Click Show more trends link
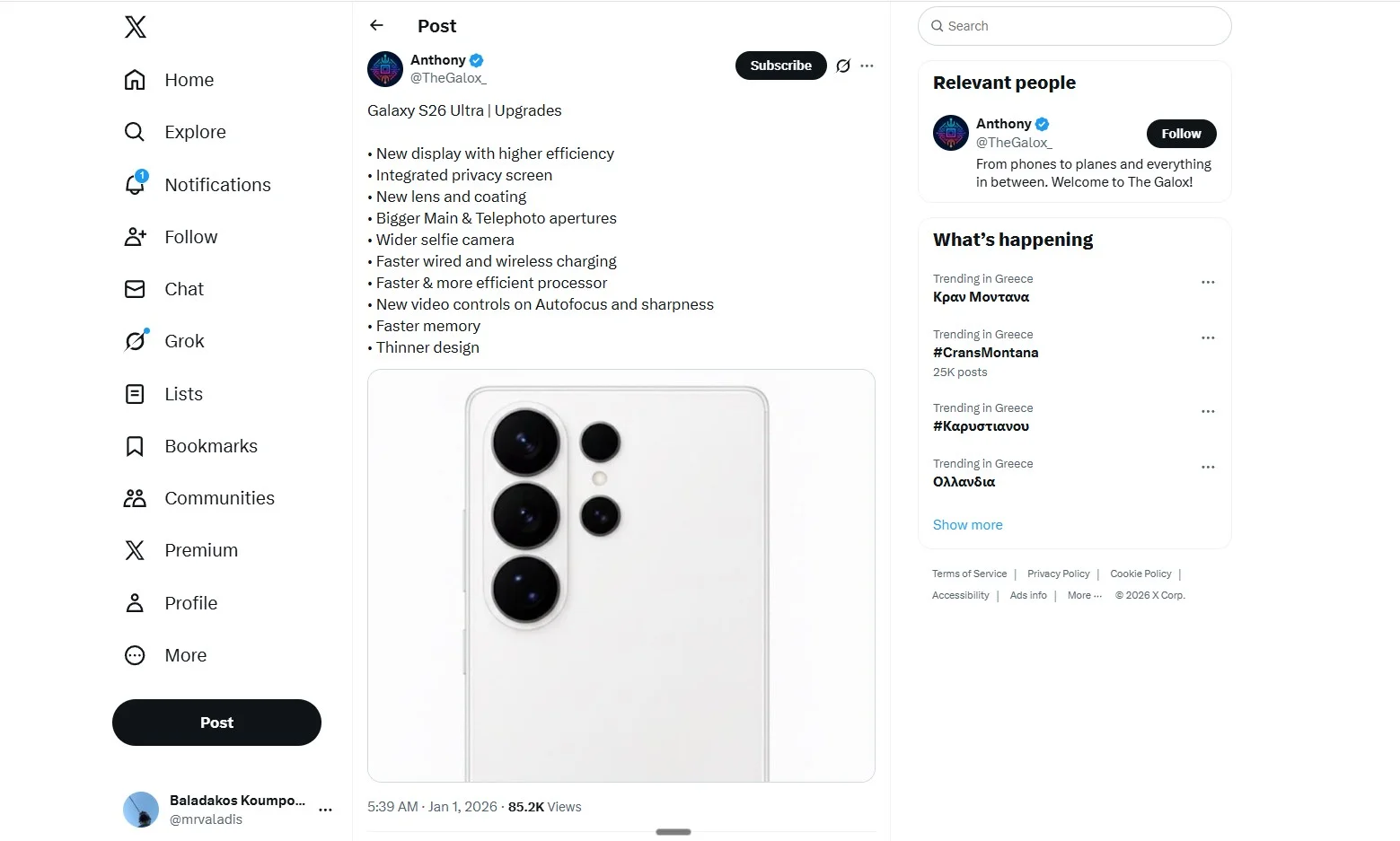Screen dimensions: 1400x841 967,525
